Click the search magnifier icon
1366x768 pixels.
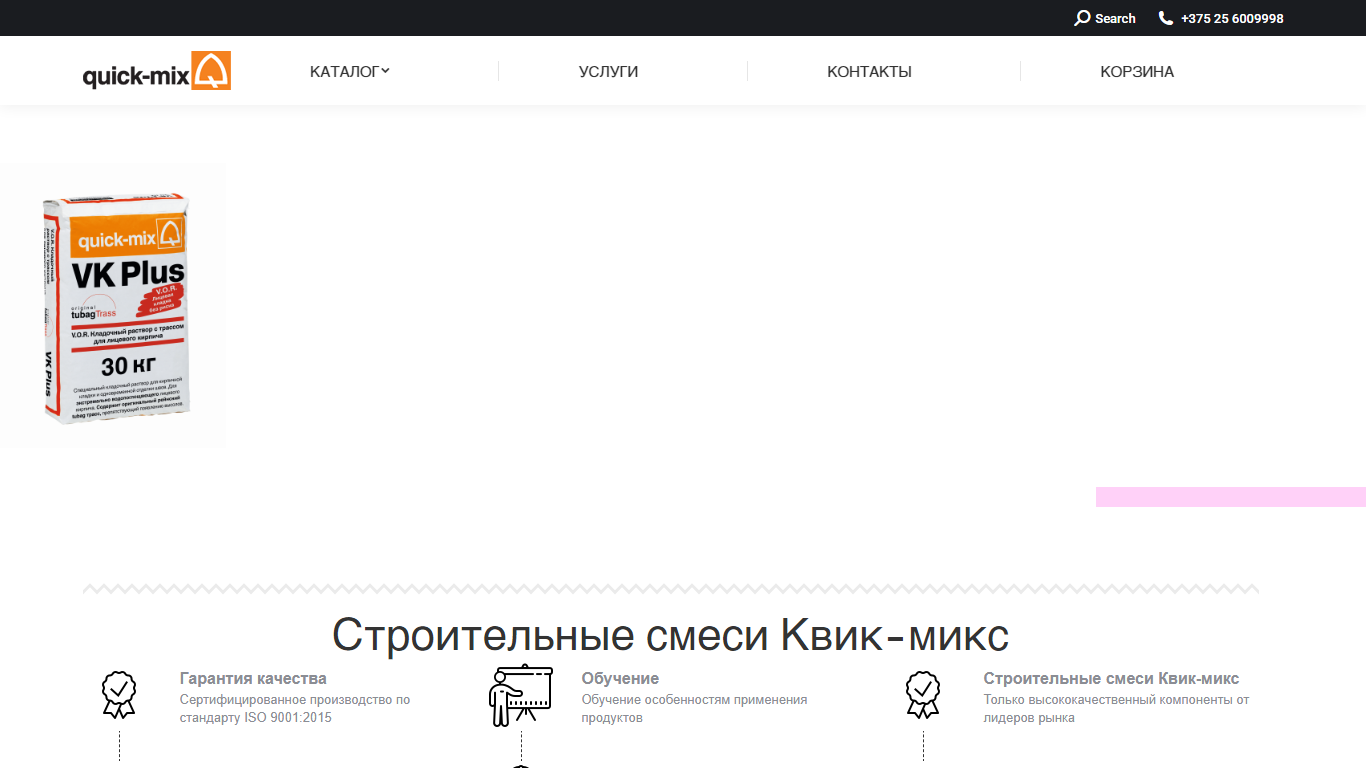click(1082, 18)
